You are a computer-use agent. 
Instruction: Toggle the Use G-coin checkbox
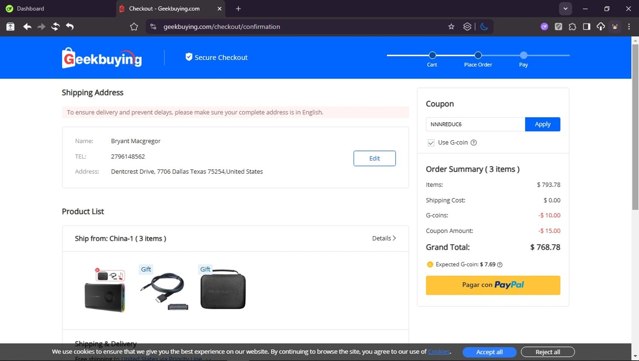coord(431,143)
